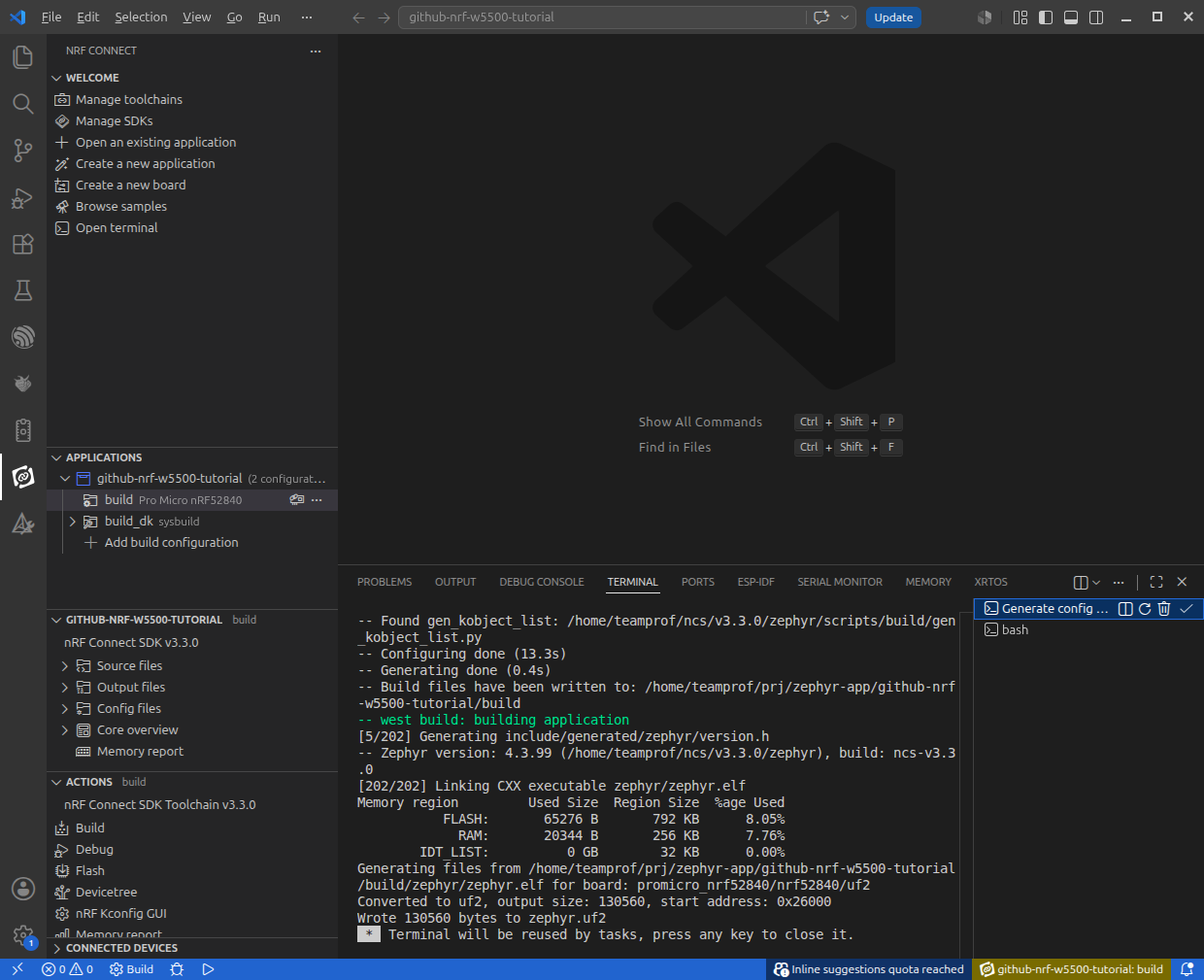
Task: Expand the build_dk sysbuild configuration
Action: (x=72, y=522)
